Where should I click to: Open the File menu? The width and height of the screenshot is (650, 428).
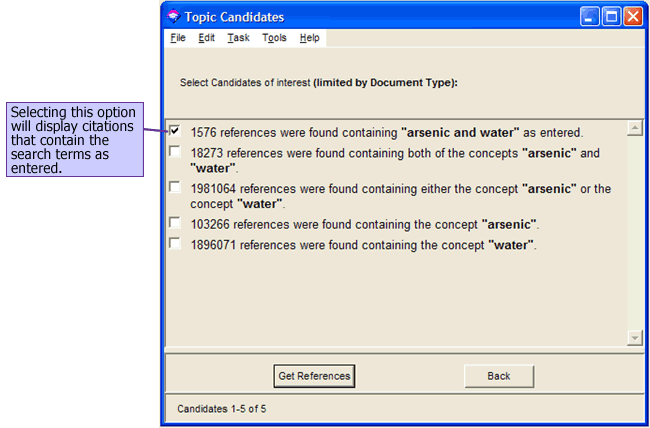pos(178,38)
